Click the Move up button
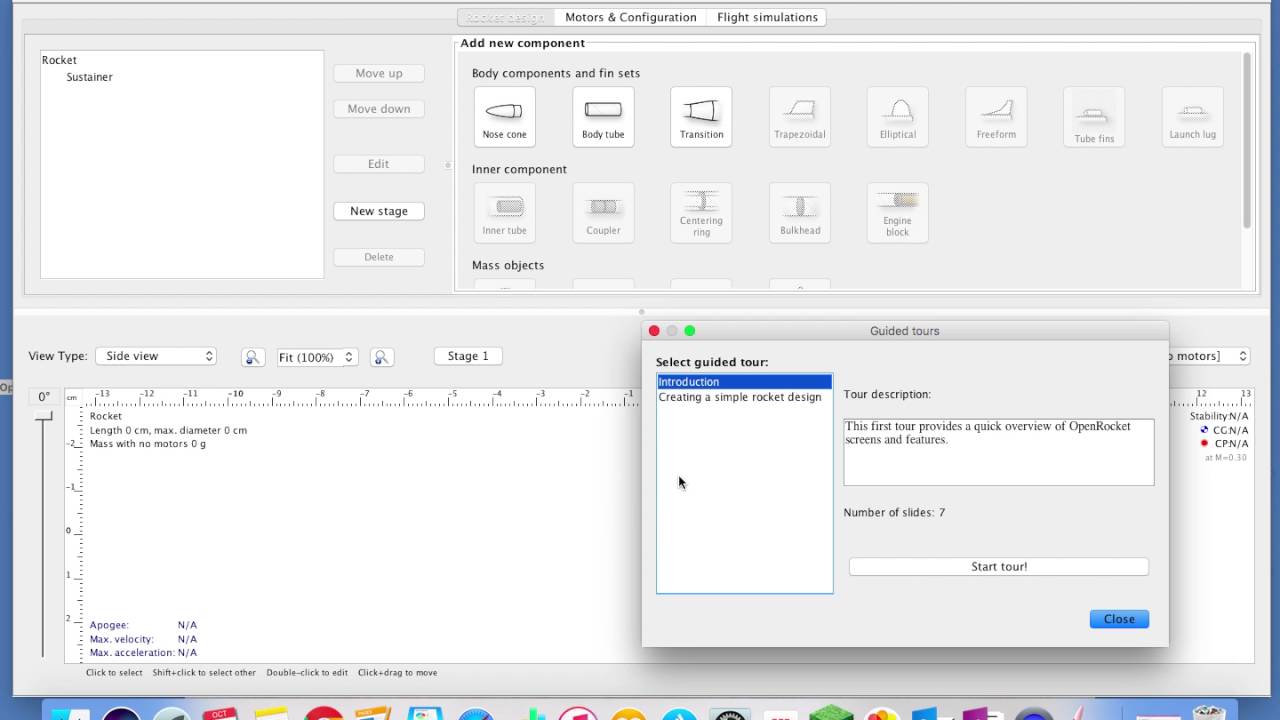1280x720 pixels. [x=379, y=73]
